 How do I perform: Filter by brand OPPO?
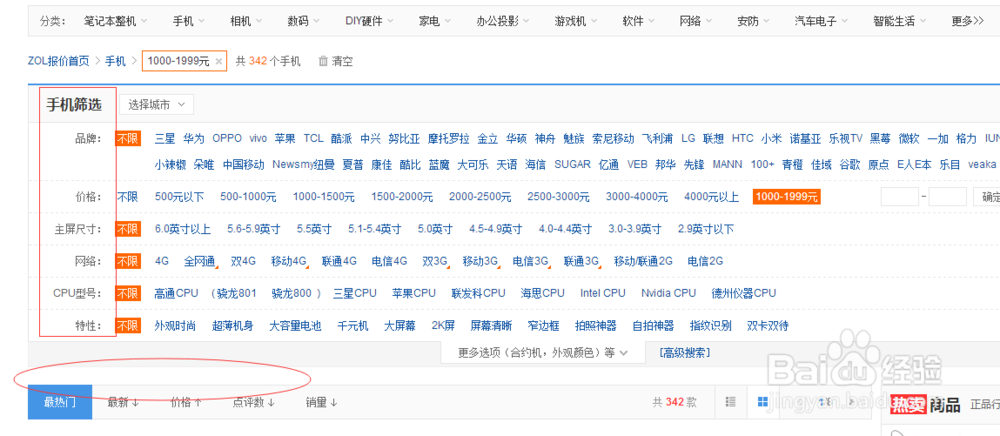(227, 138)
